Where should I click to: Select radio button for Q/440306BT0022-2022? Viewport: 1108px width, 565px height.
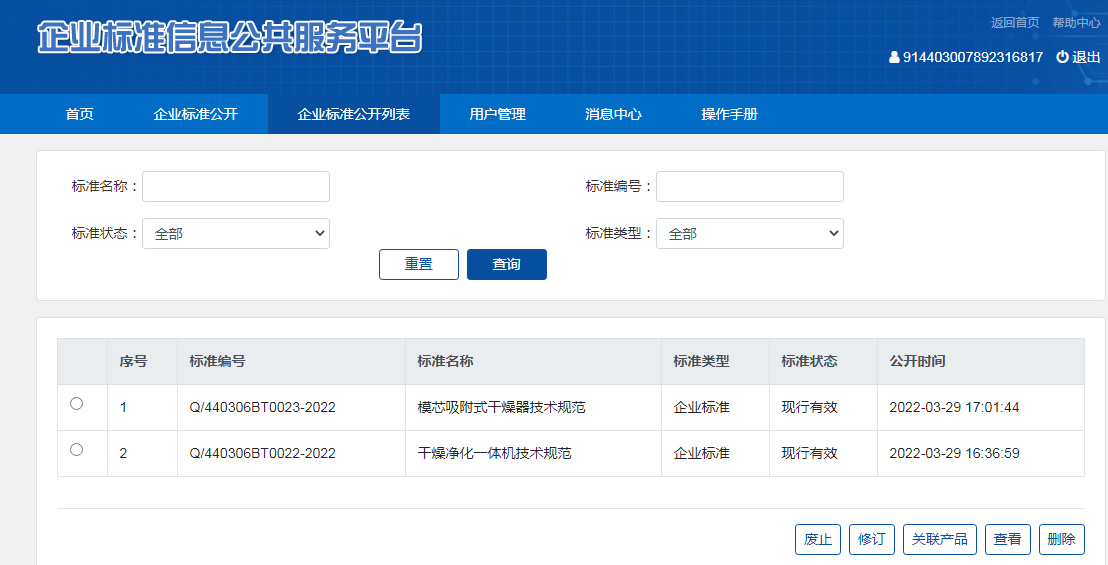pos(77,450)
